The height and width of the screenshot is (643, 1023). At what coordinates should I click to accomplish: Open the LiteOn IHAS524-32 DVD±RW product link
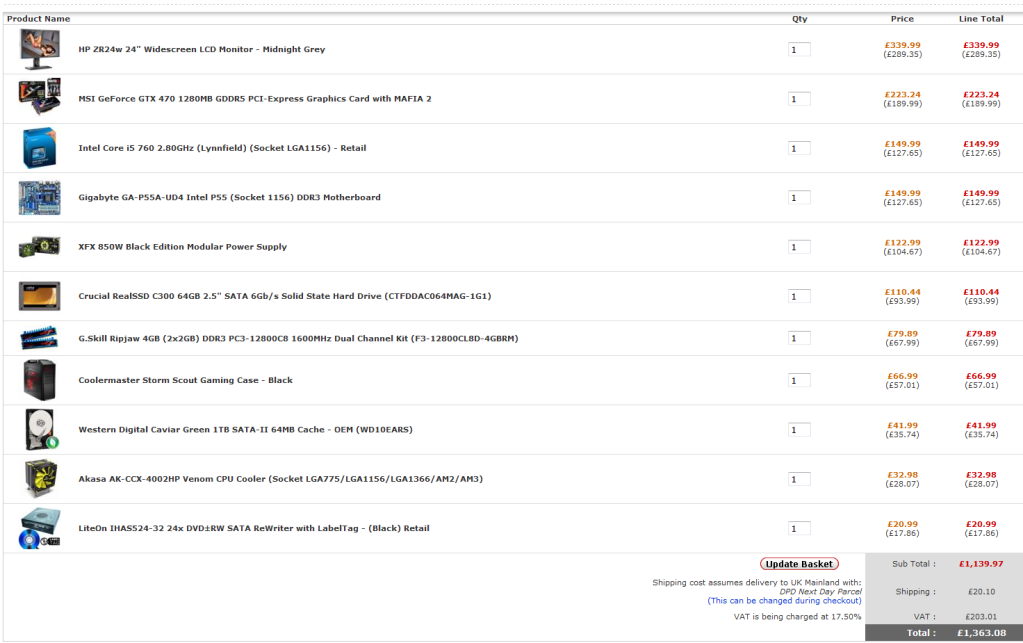point(254,528)
